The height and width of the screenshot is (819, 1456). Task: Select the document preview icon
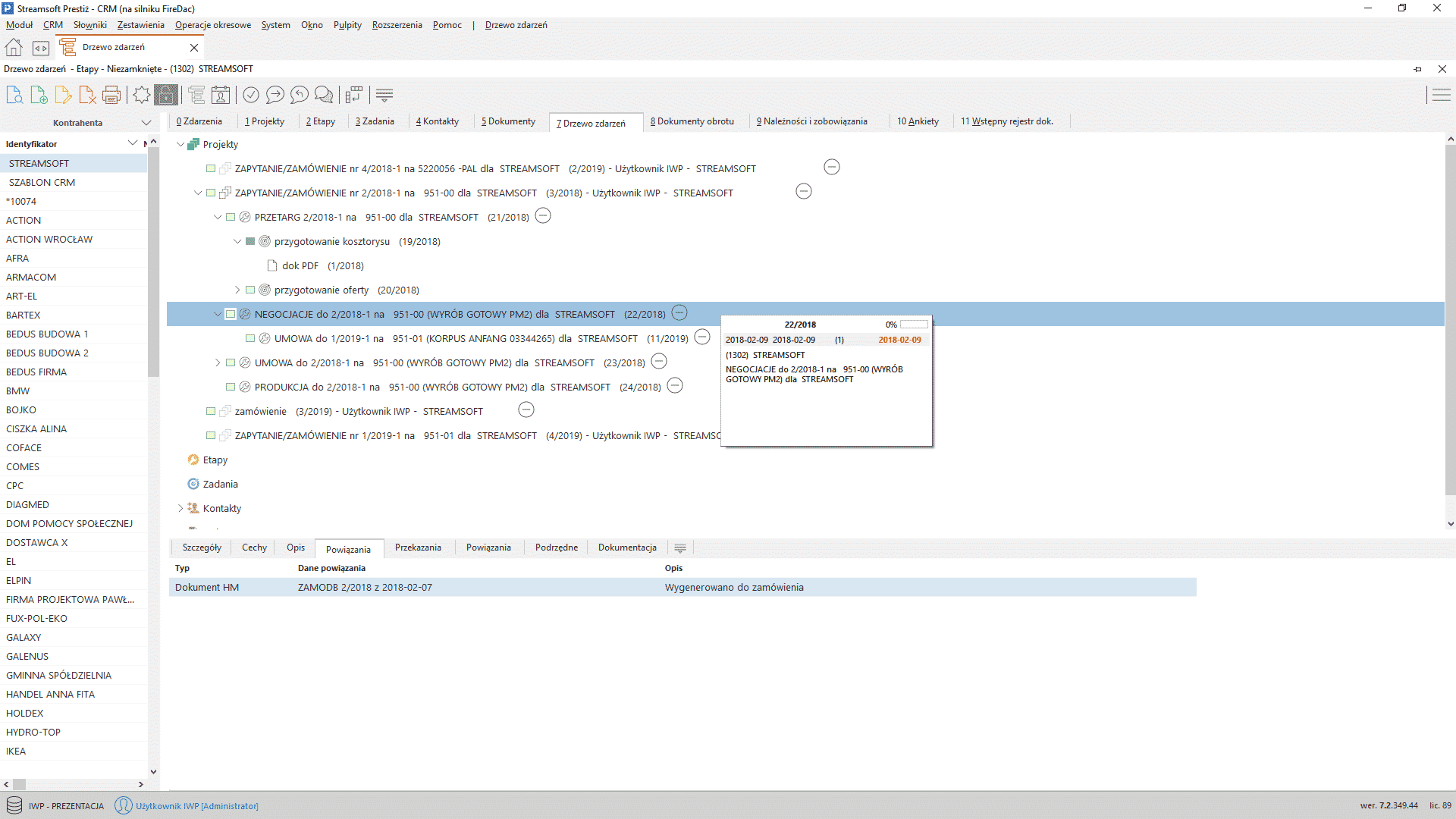pos(14,95)
